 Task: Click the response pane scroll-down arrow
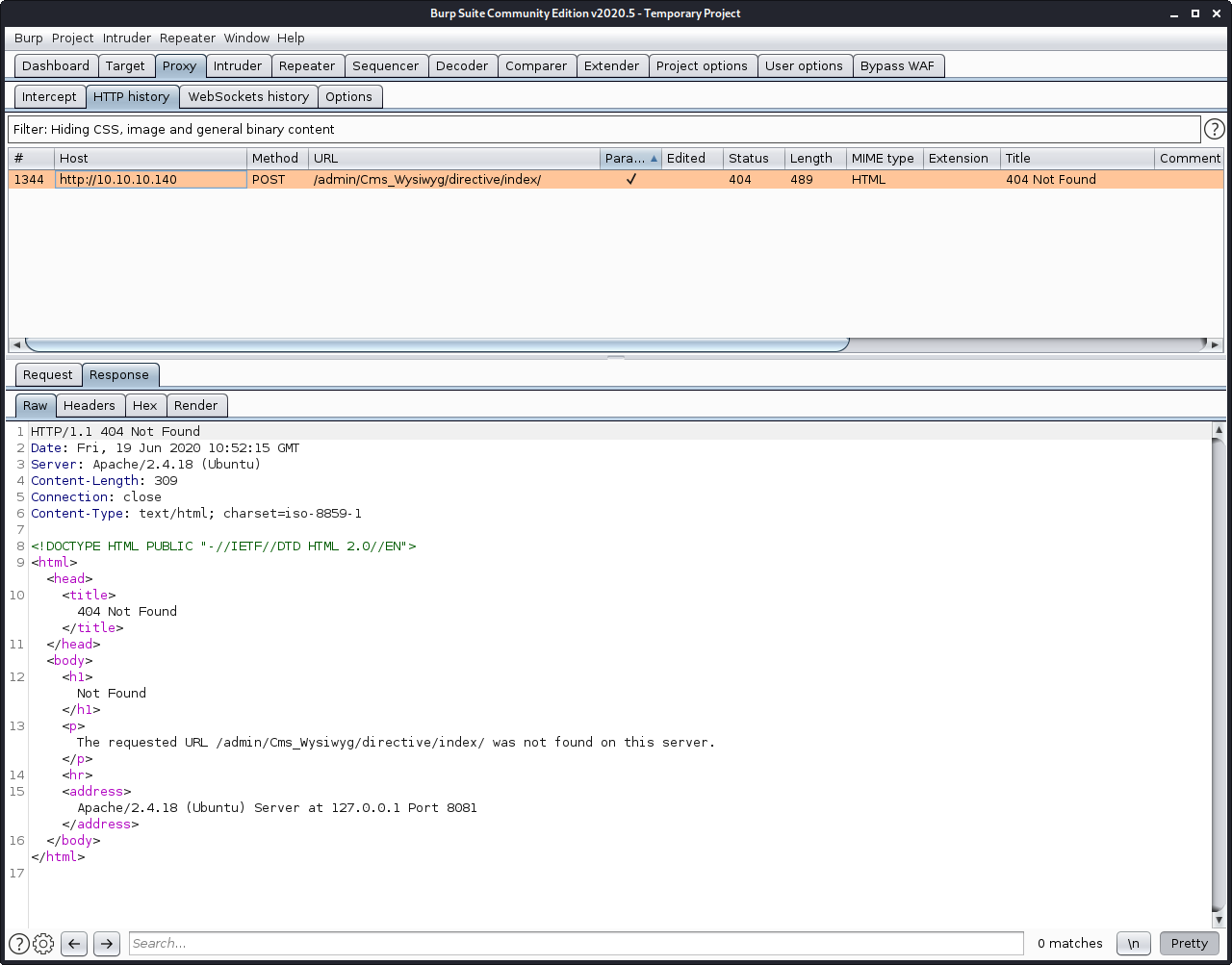coord(1219,921)
